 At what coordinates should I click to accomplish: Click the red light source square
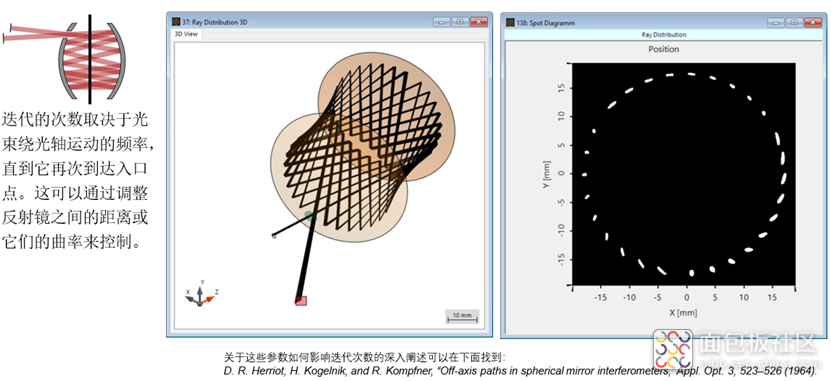301,300
